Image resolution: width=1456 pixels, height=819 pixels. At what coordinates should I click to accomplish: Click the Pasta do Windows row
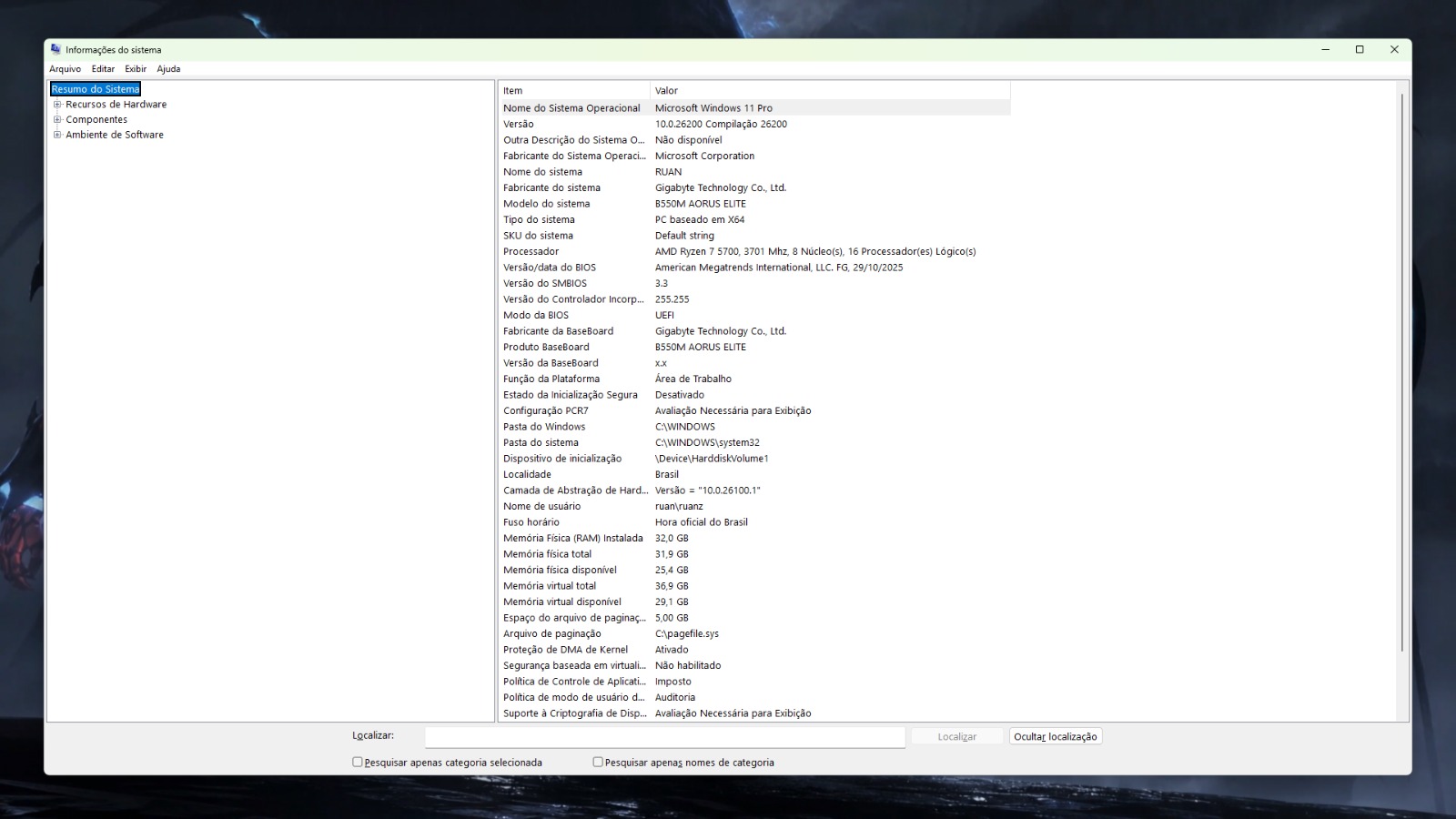coord(754,427)
